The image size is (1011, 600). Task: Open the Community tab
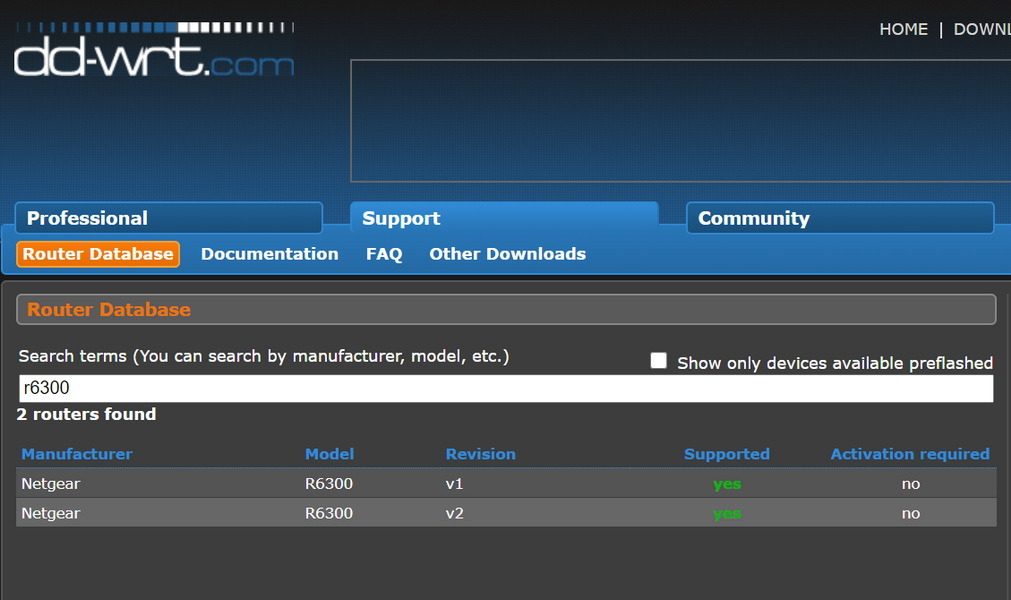(840, 218)
